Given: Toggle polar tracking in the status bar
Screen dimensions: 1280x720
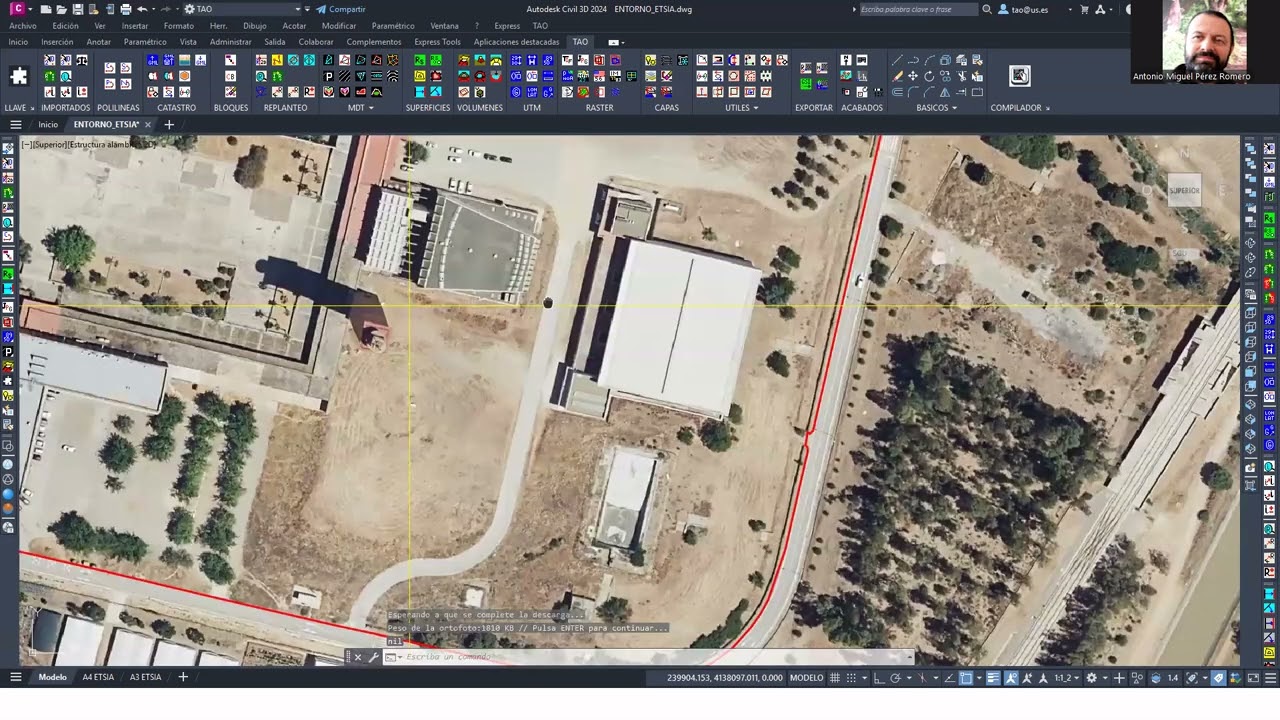Looking at the screenshot, I should 895,678.
